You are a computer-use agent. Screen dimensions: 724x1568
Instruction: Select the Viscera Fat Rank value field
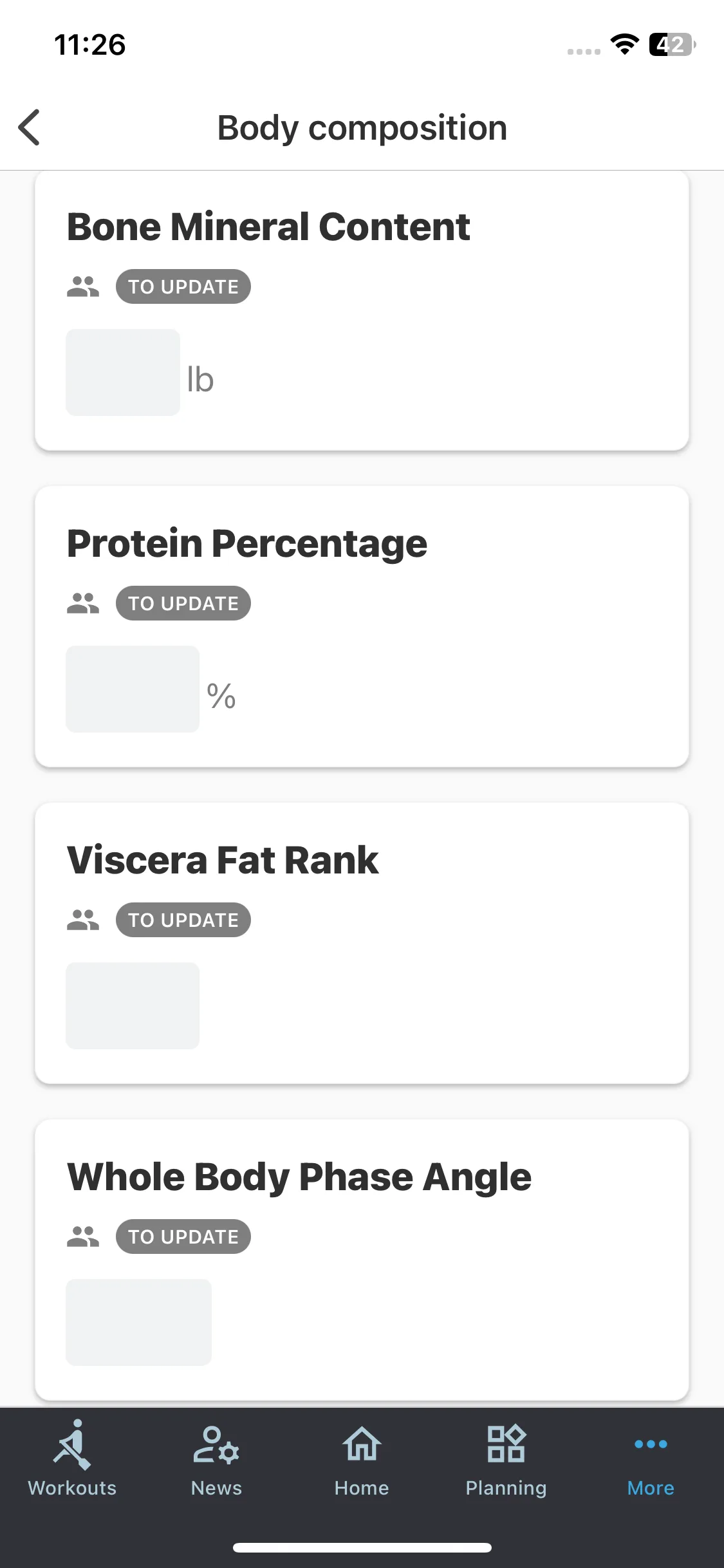pos(133,1005)
